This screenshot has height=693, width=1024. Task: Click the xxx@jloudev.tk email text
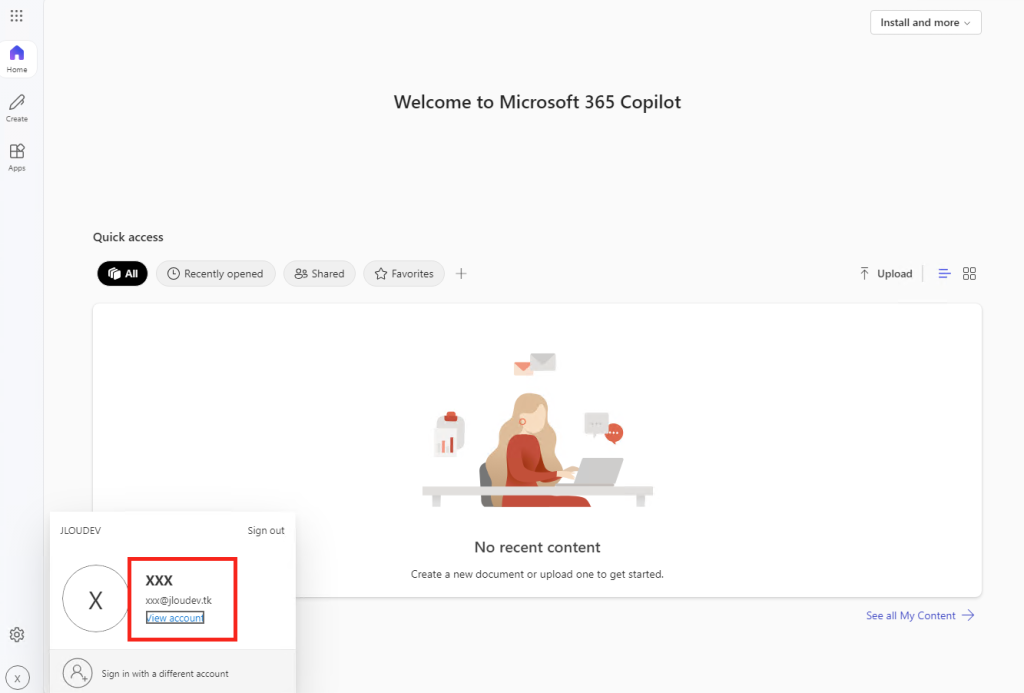coord(178,600)
